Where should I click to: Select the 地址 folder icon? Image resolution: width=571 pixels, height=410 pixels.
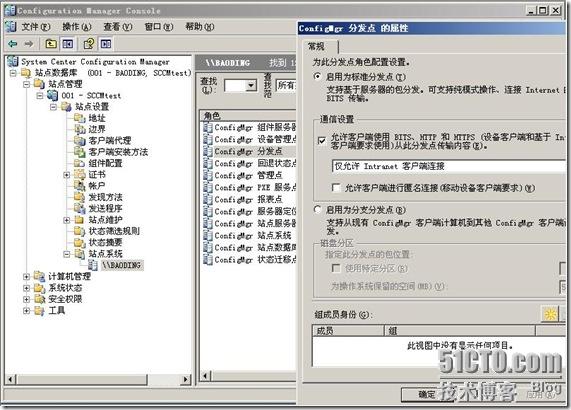79,118
